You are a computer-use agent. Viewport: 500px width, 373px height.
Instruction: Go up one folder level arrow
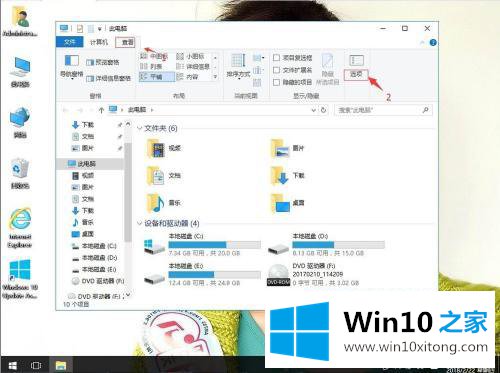(x=101, y=110)
